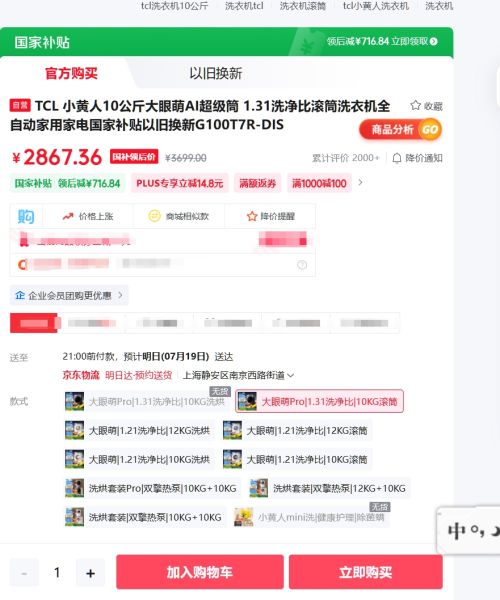Click the 购 shopping assistant icon
The width and height of the screenshot is (500, 600).
pos(26,216)
